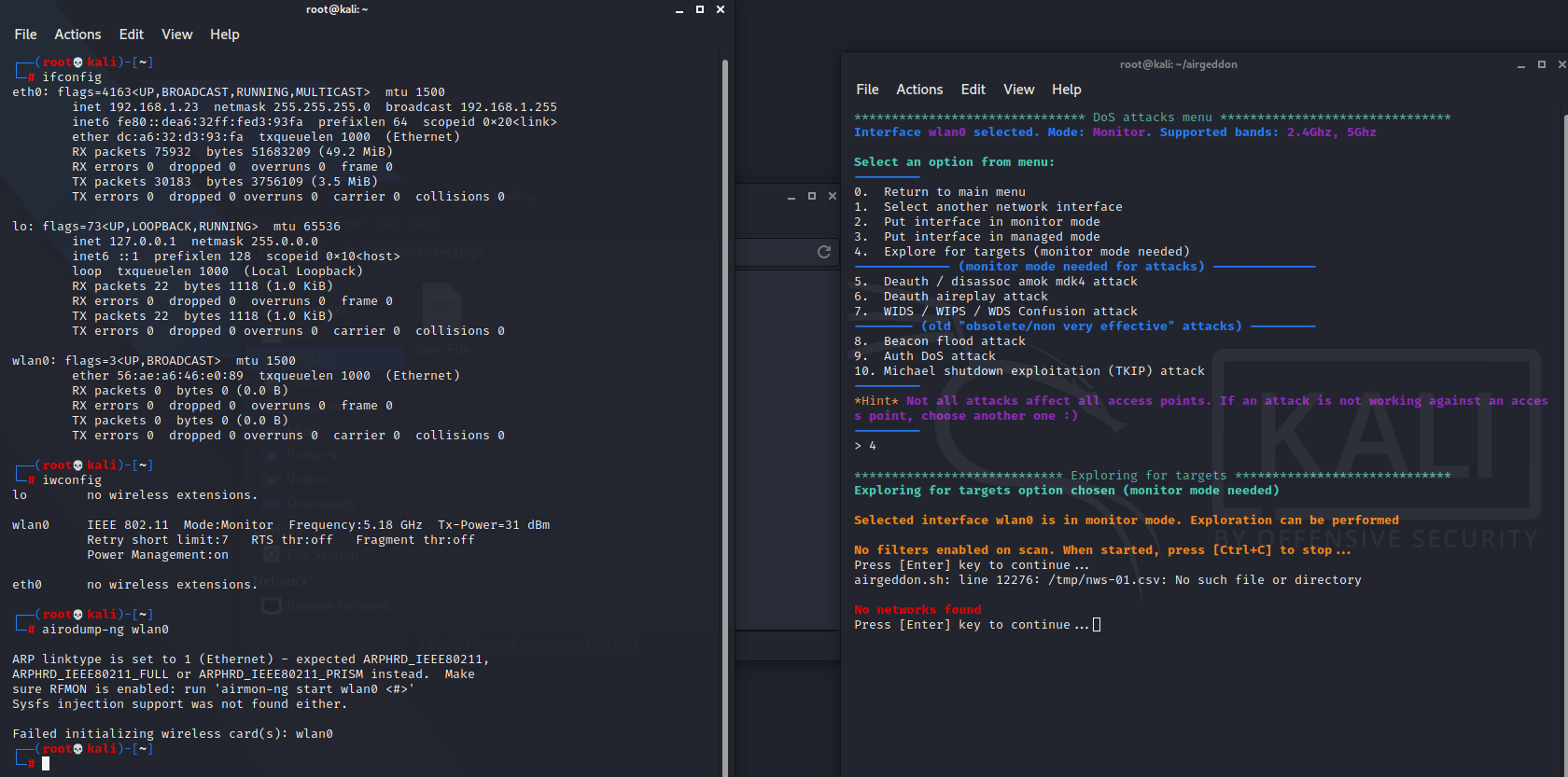This screenshot has width=1568, height=777.
Task: Click '7. WIDS / WIPS / WDS Confusion attack'
Action: [x=996, y=312]
